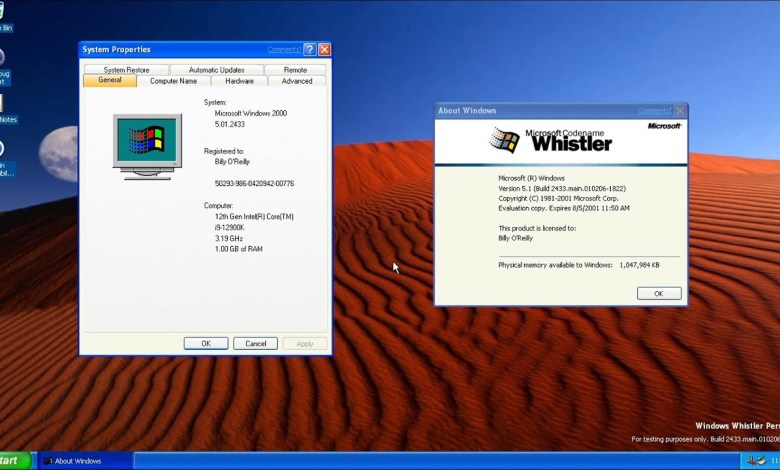Click Cancel in System Properties
Screen dimensions: 780x470
tap(255, 343)
